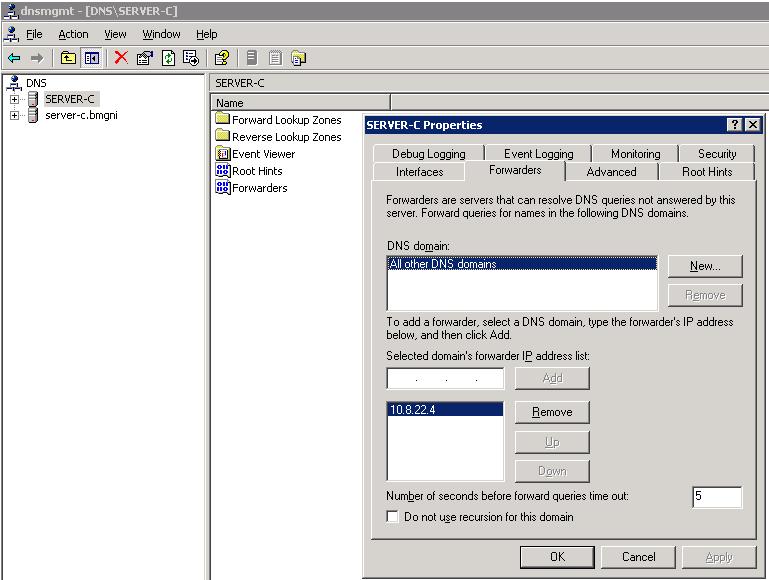The height and width of the screenshot is (580, 769).
Task: Open the Window menu
Action: tap(161, 34)
